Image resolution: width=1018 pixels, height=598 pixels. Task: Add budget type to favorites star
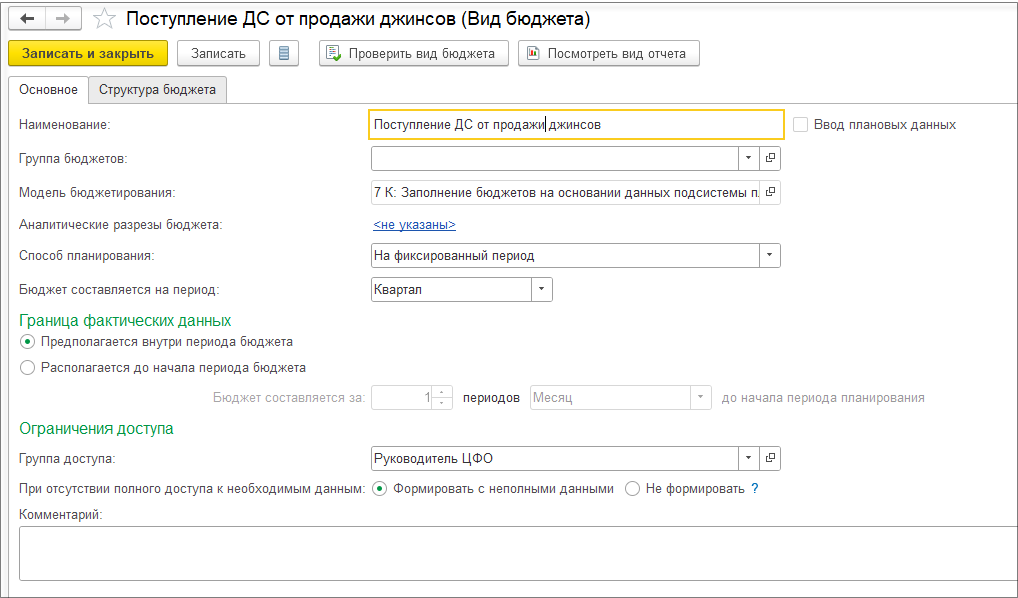pyautogui.click(x=103, y=19)
